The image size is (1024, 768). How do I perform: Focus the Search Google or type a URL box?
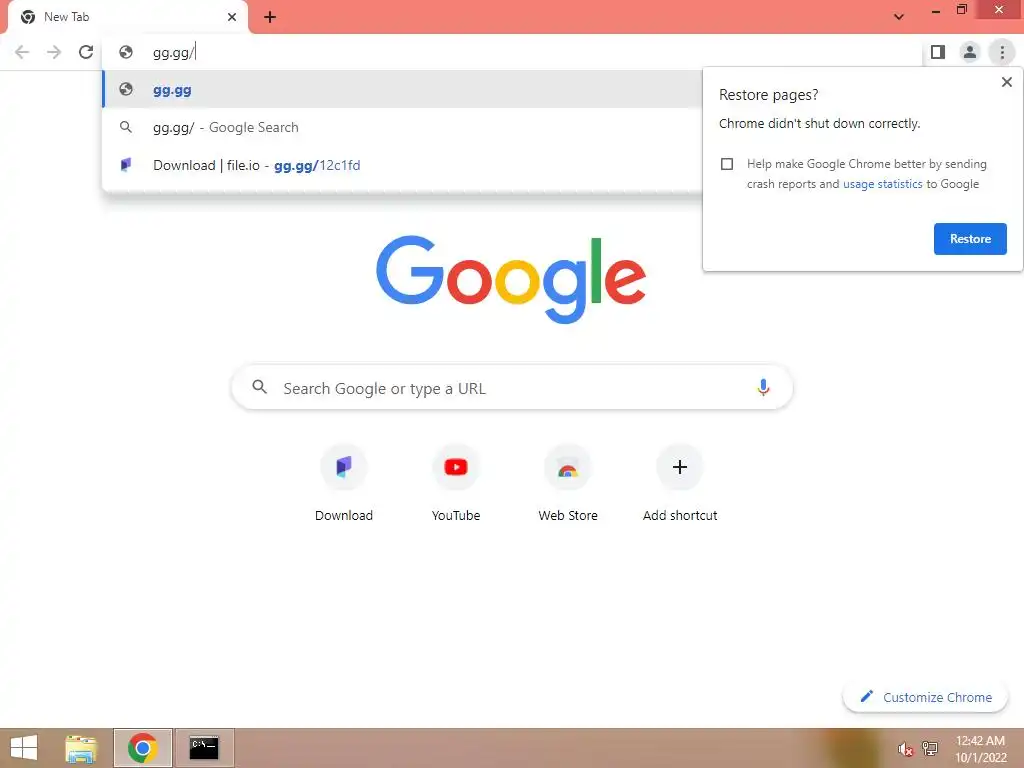click(x=512, y=388)
